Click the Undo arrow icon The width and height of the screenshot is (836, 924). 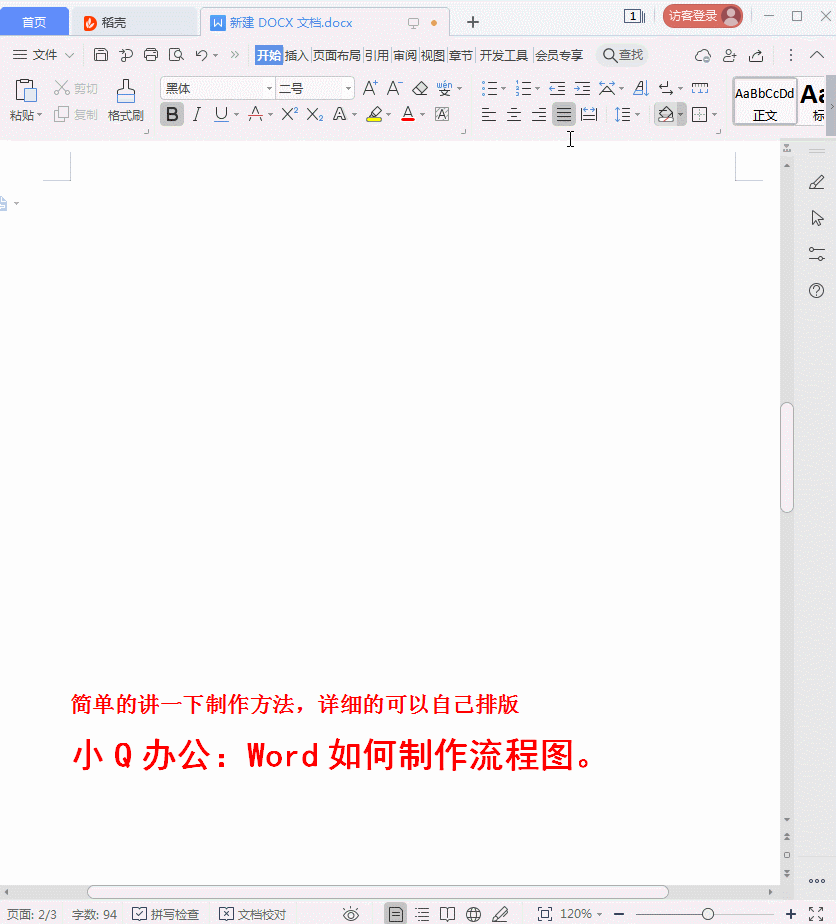[201, 55]
